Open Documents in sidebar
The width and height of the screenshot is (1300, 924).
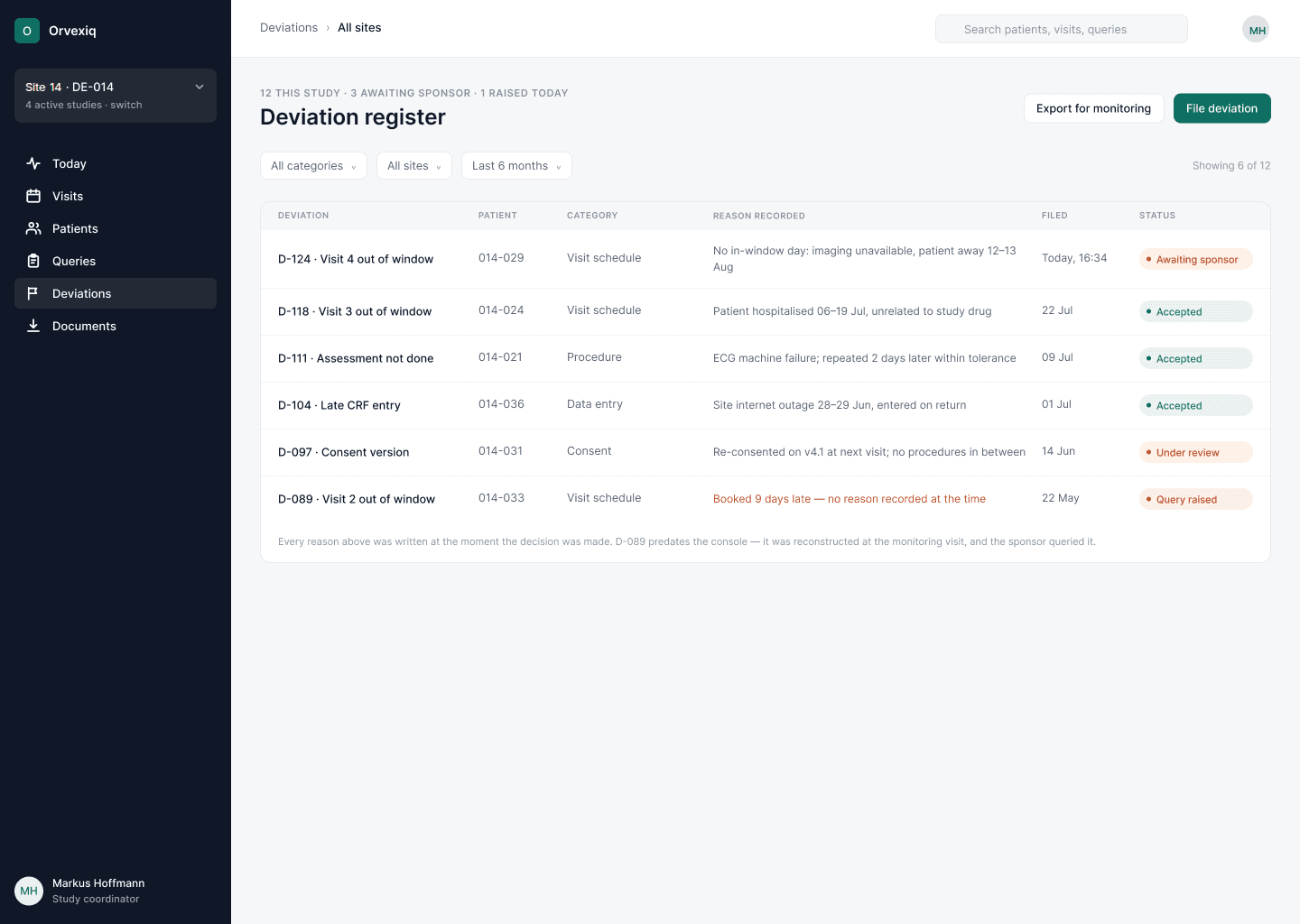click(x=116, y=326)
